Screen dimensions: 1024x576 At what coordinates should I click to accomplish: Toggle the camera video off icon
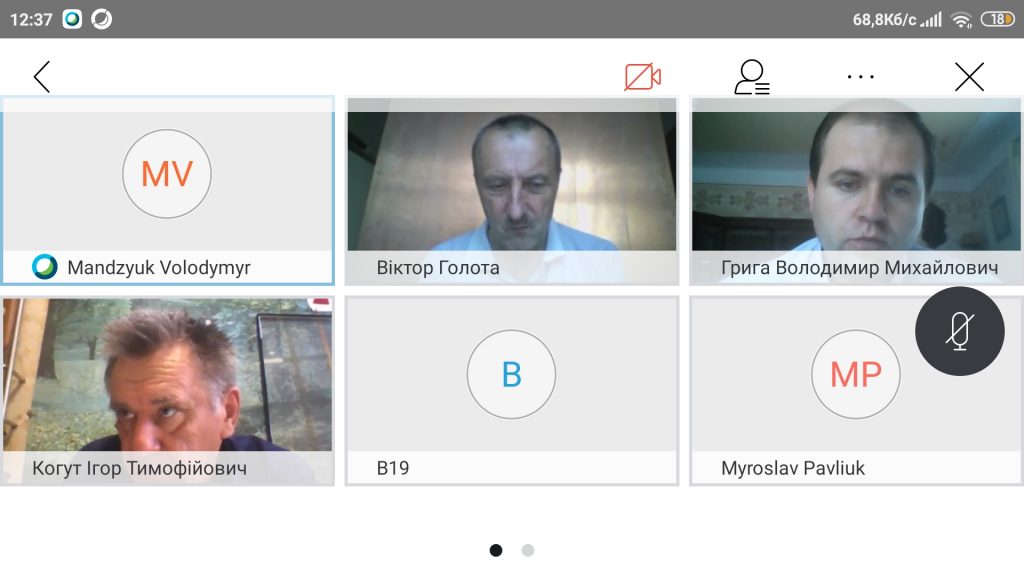coord(643,77)
